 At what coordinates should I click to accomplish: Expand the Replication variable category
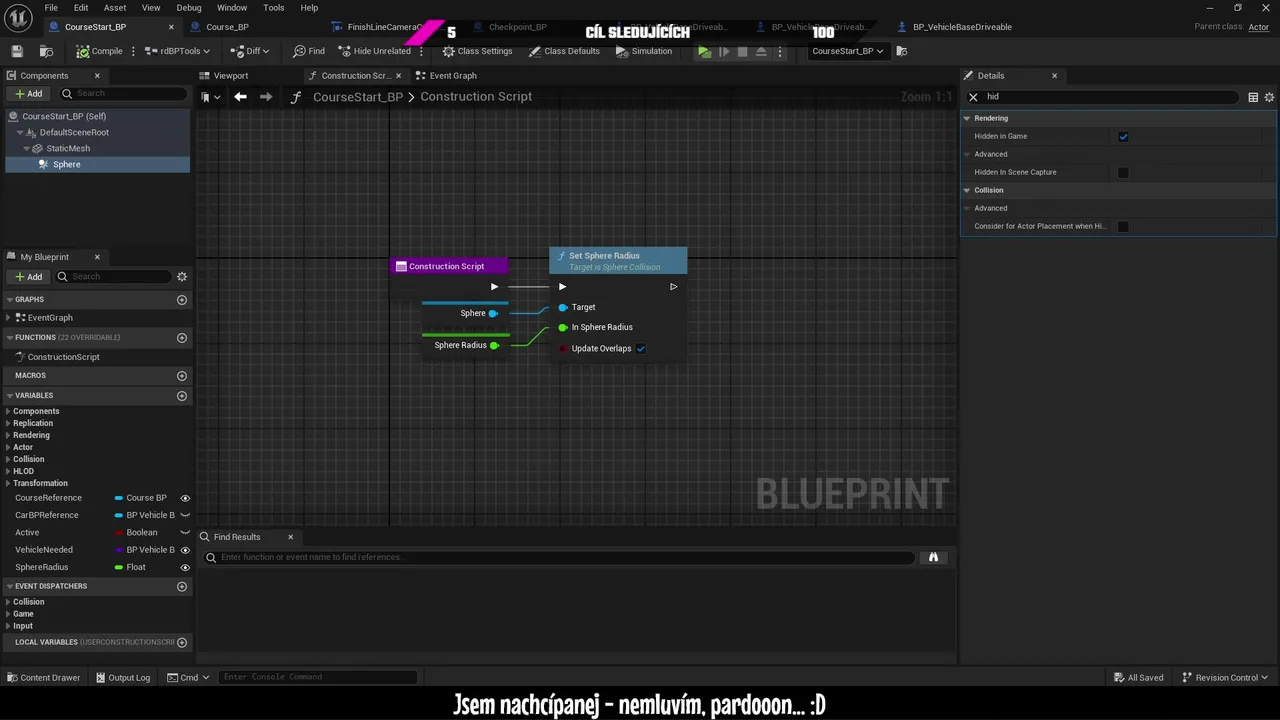pos(9,424)
